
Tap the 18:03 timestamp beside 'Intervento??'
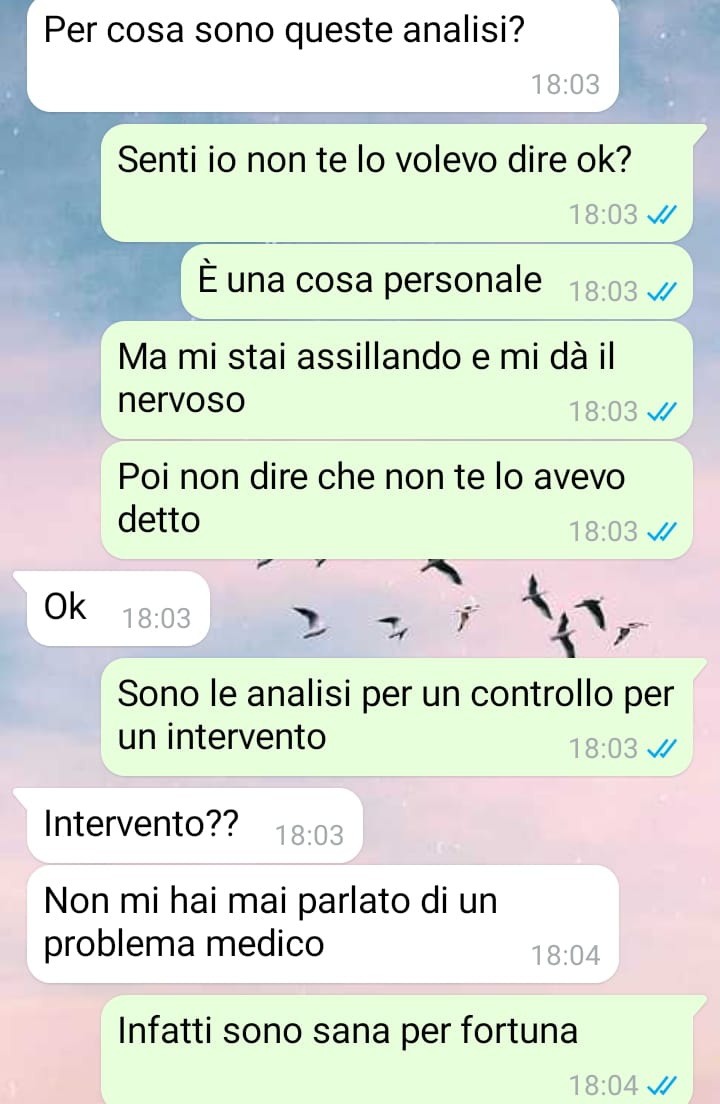click(309, 835)
